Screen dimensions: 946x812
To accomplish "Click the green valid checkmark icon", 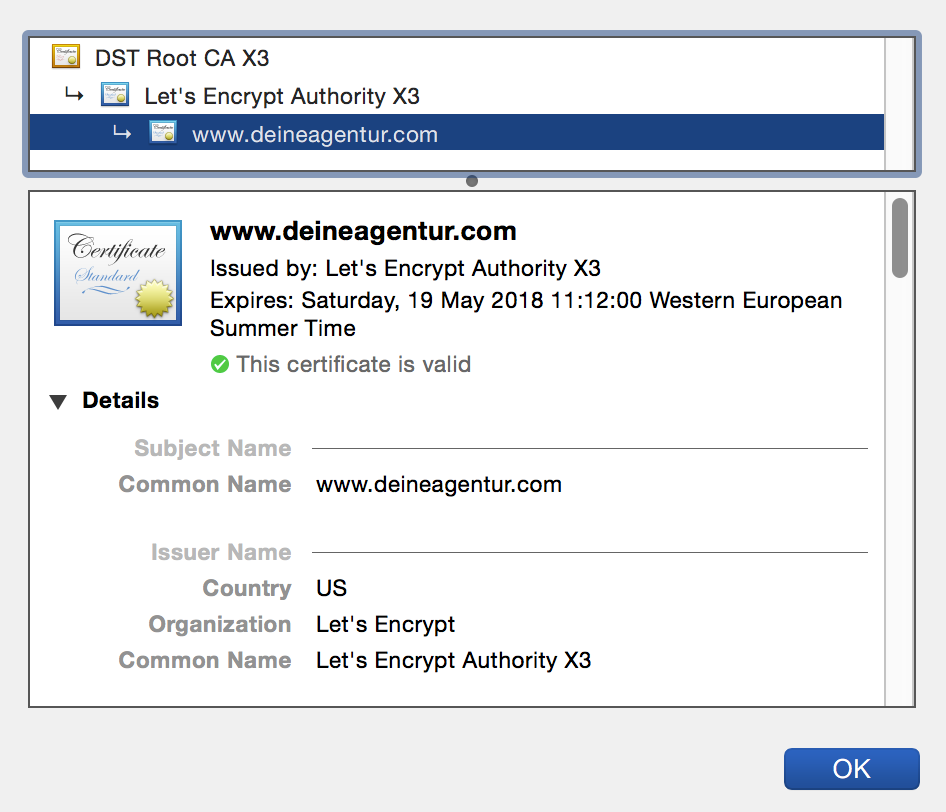I will click(x=220, y=364).
